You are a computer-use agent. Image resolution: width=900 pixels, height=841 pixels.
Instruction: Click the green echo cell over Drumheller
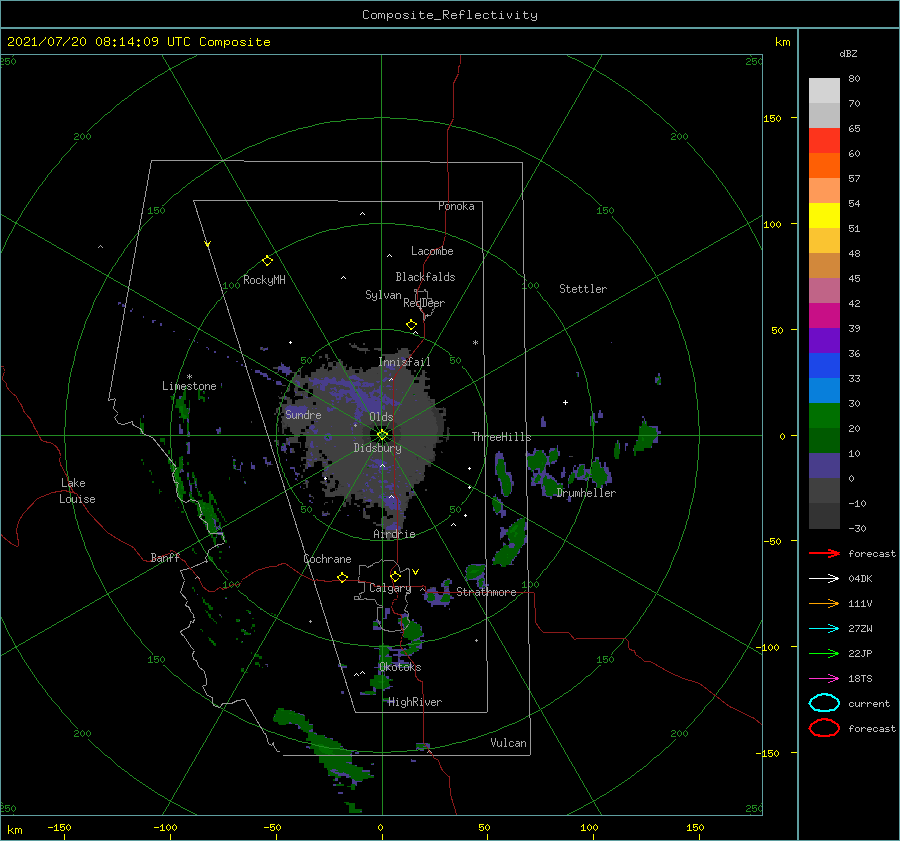(x=600, y=472)
